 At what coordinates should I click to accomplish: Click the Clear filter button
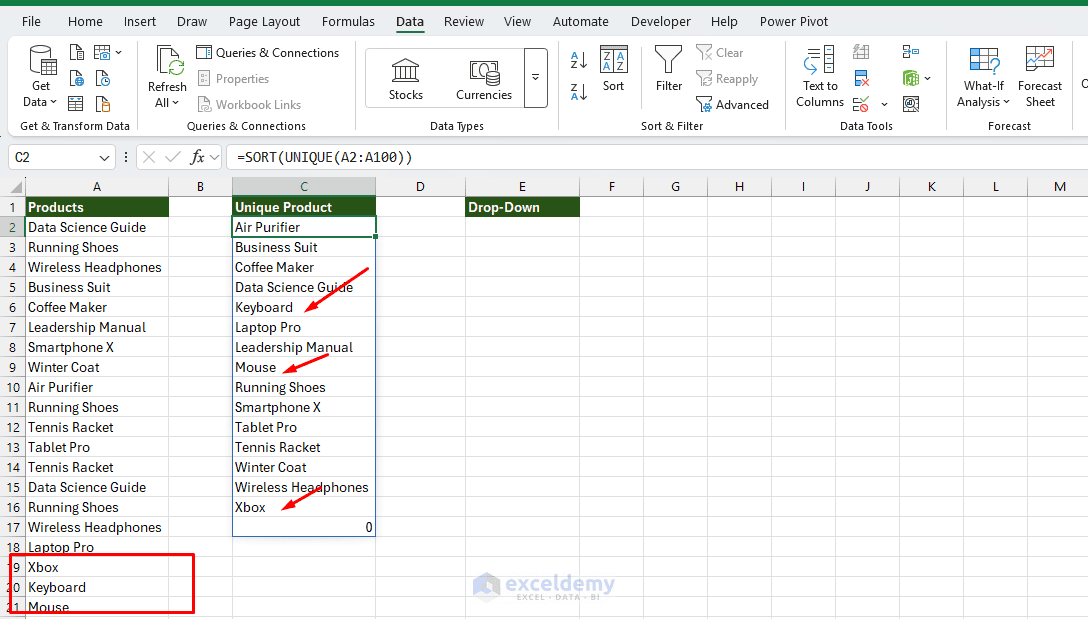coord(720,53)
